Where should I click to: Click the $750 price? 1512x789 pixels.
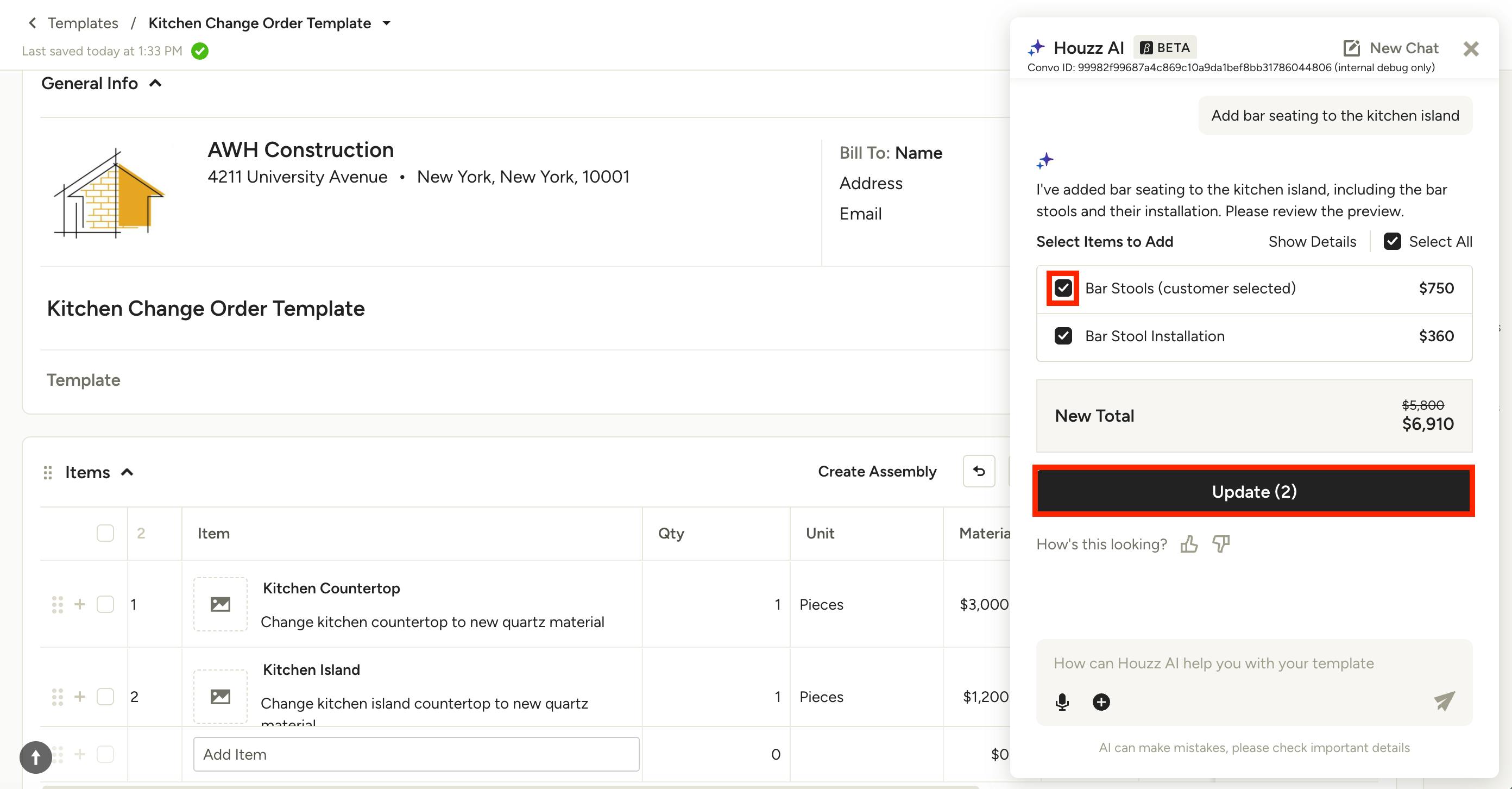(x=1437, y=288)
